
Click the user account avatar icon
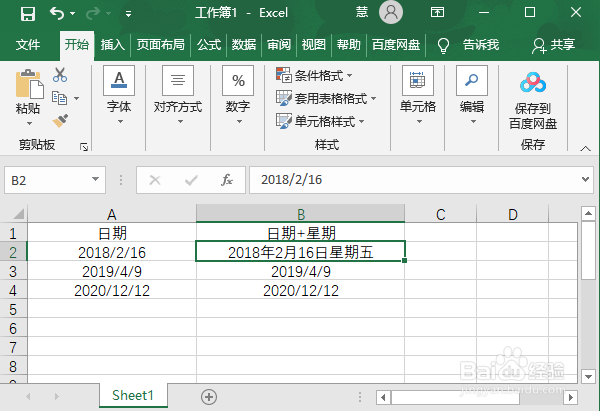point(391,12)
